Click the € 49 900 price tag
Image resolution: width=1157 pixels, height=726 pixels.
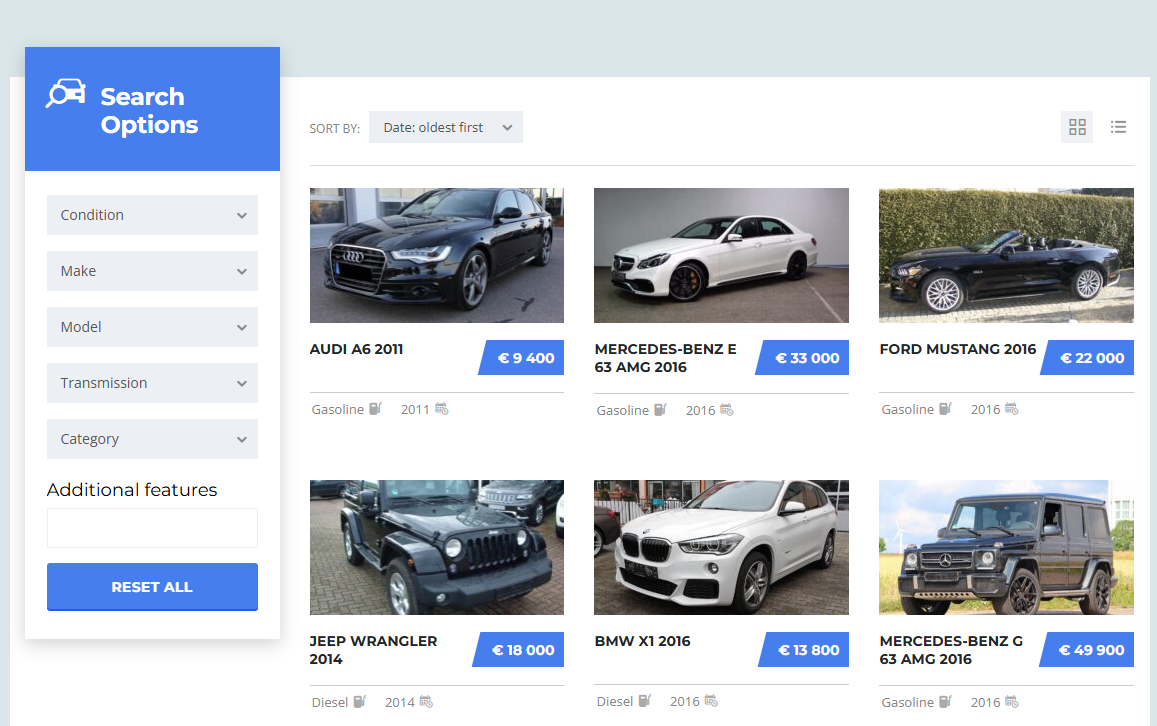click(1090, 650)
